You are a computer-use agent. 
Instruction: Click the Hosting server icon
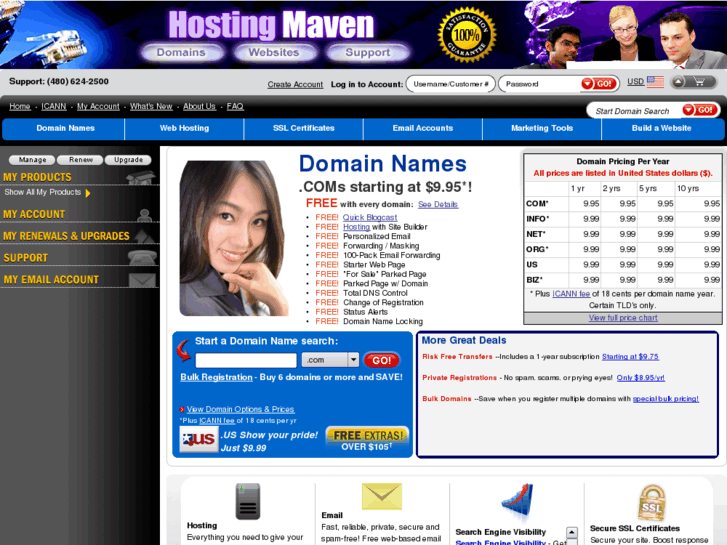click(x=248, y=501)
